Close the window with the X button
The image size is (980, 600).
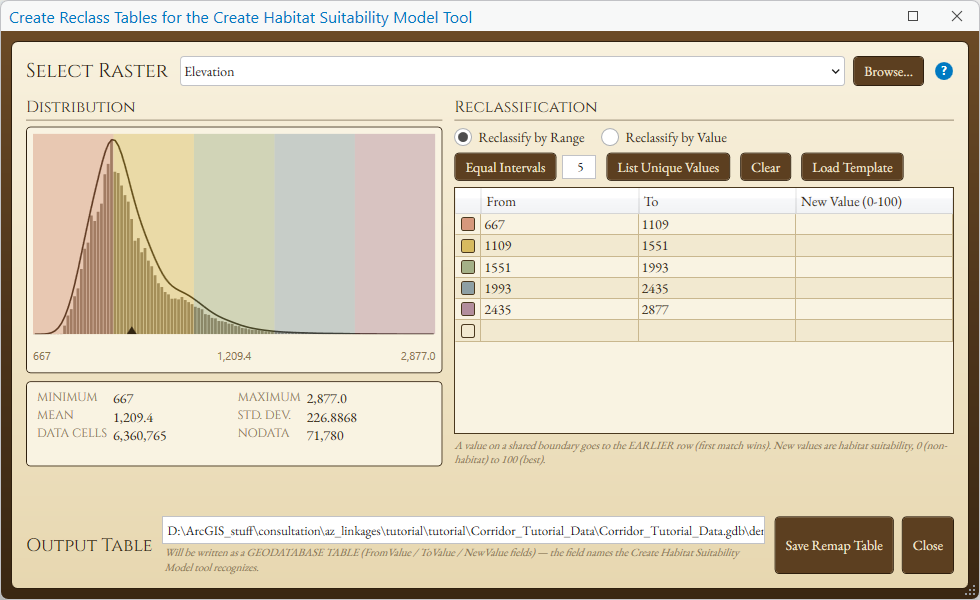957,16
